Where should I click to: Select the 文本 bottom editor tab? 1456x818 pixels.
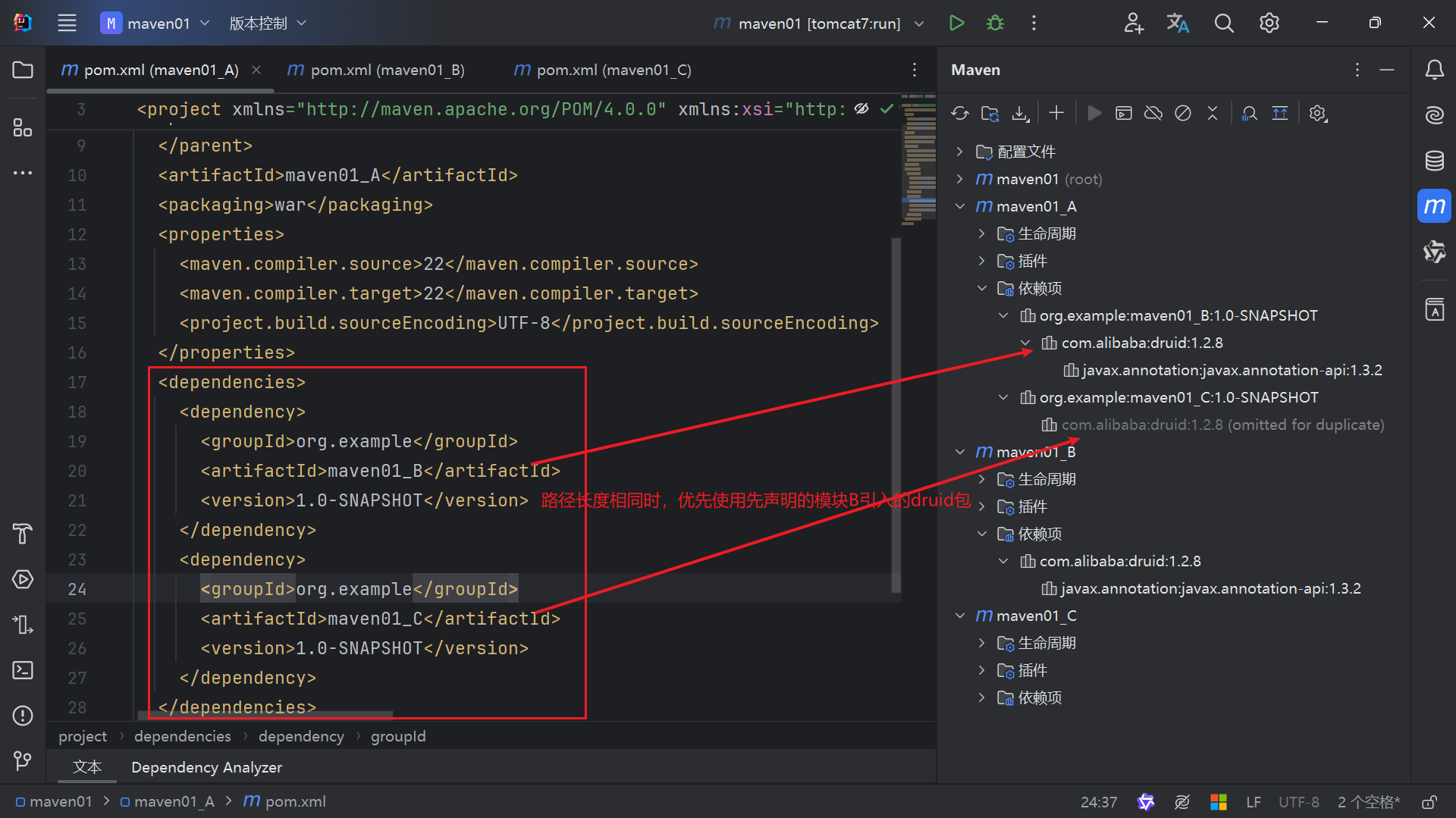click(87, 767)
